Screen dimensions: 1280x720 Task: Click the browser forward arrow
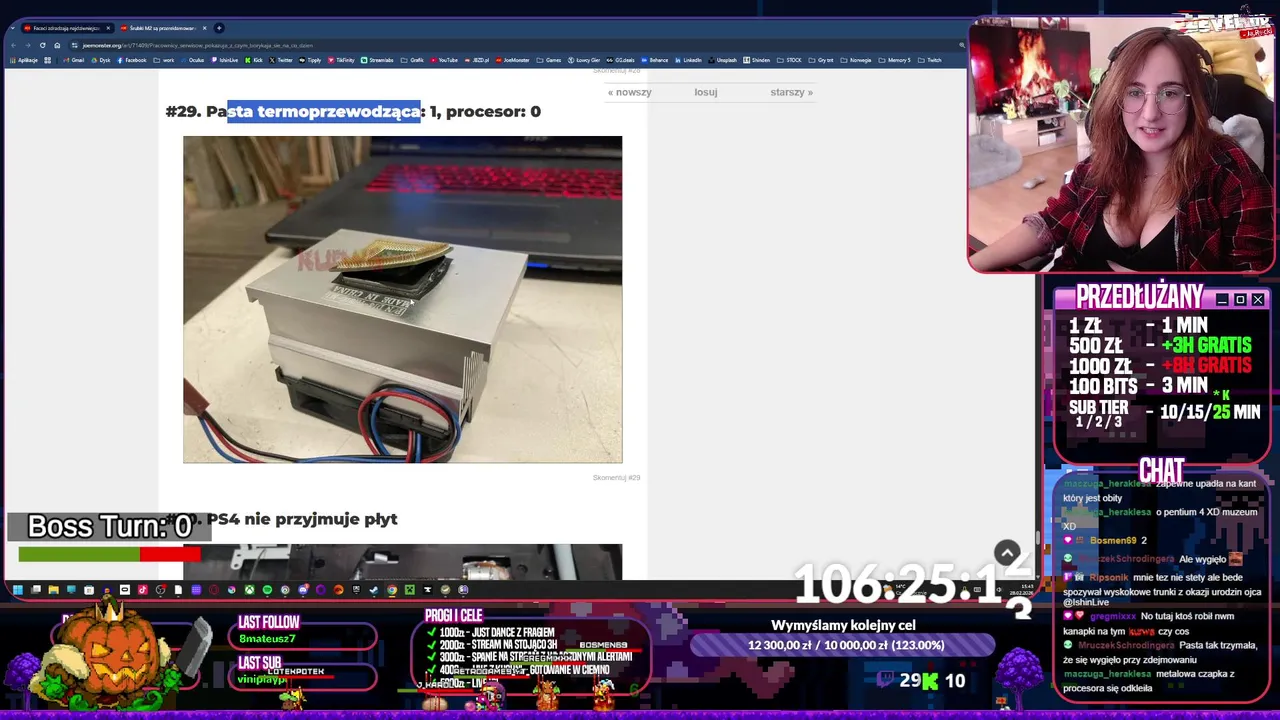click(27, 45)
